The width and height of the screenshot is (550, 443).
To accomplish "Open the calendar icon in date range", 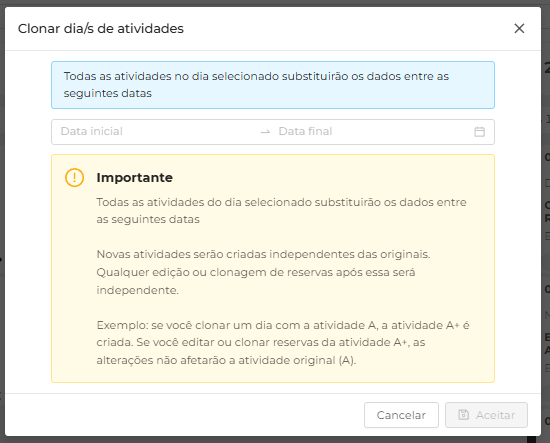I will click(479, 132).
